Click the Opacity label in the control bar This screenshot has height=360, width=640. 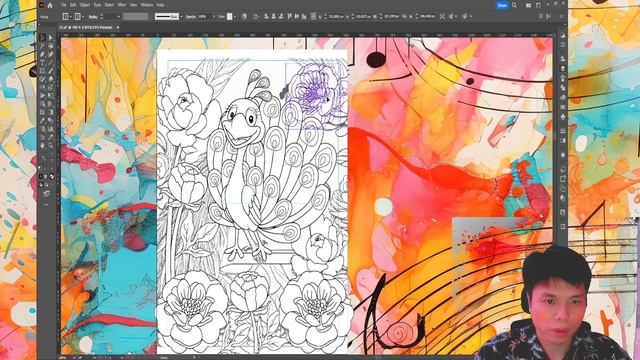point(191,17)
